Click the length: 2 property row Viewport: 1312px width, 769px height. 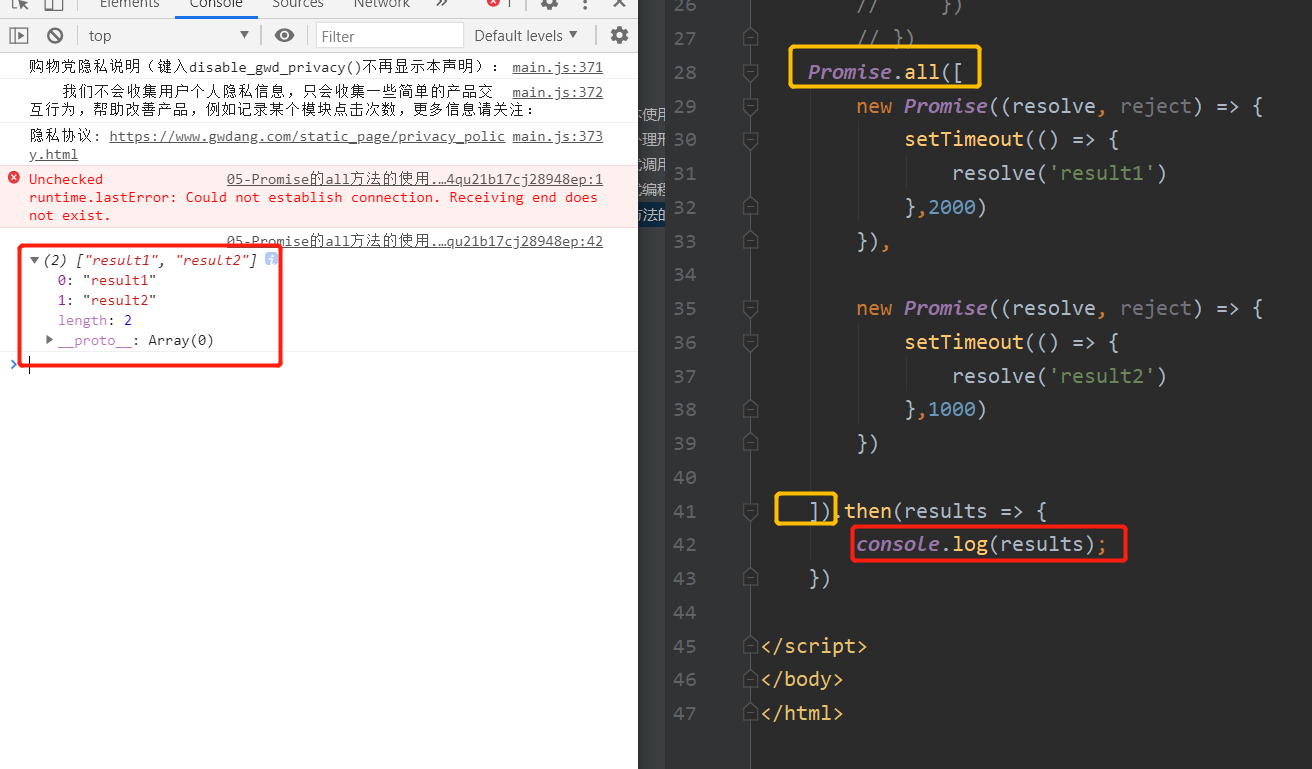[95, 320]
